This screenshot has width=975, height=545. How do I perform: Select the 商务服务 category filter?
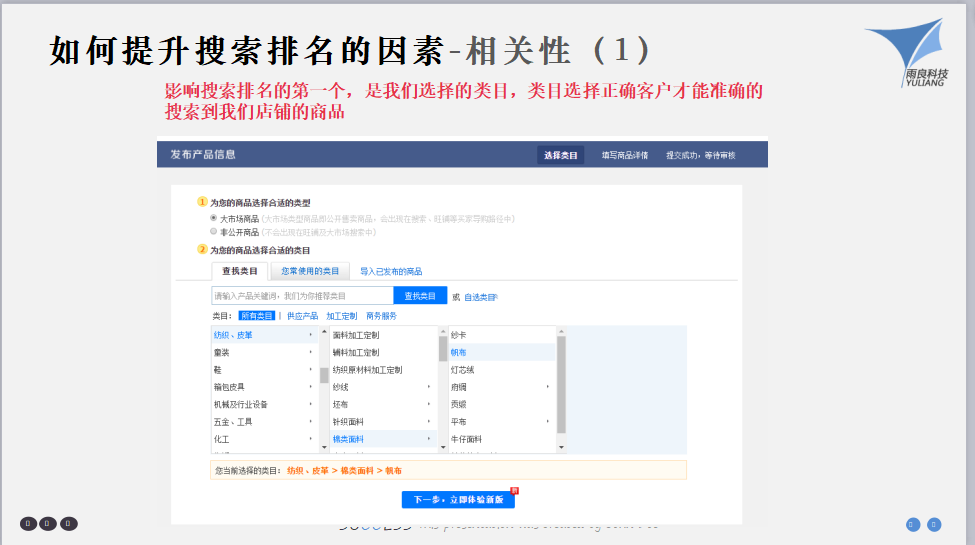tap(381, 316)
